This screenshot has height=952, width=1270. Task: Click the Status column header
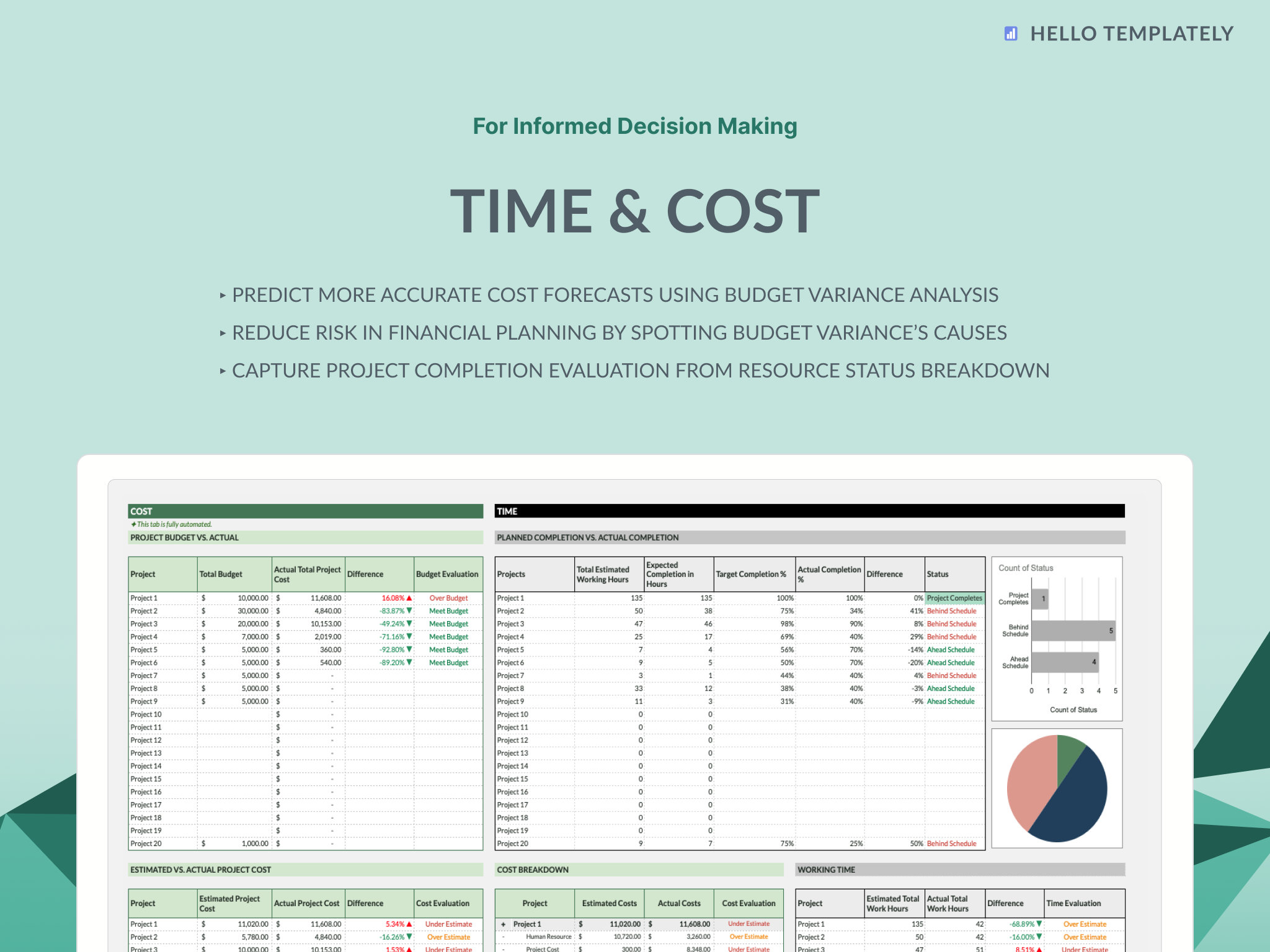click(x=954, y=575)
